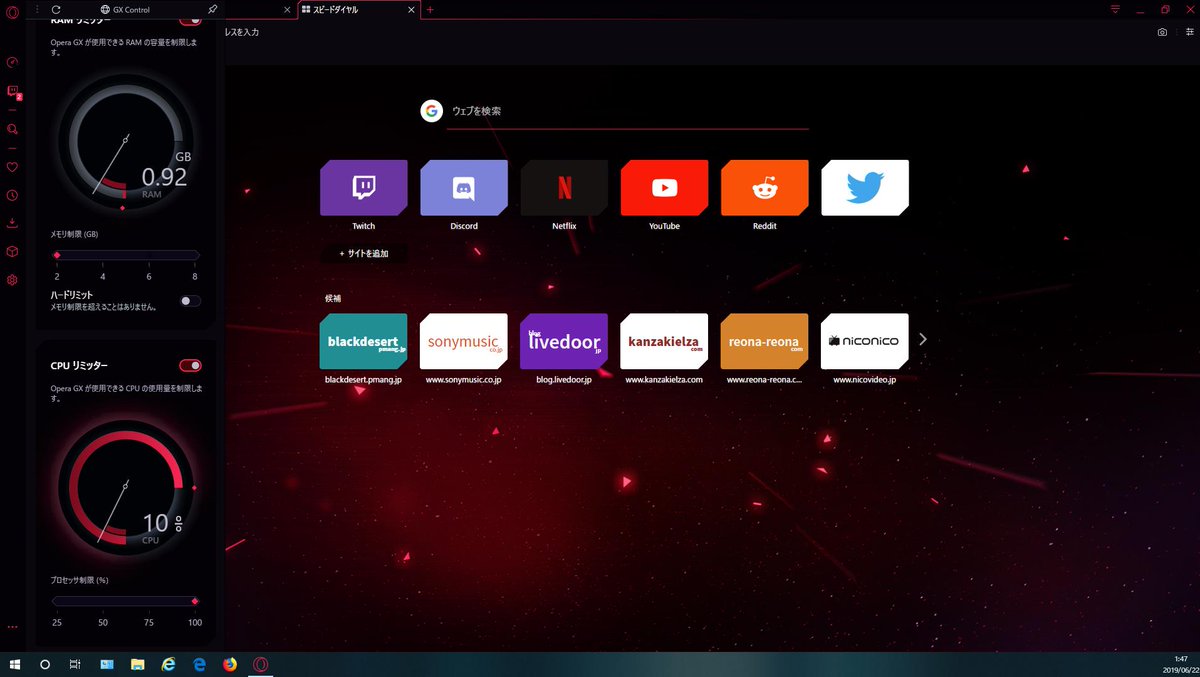Open blackdesert.pmang.jp suggestion tile
This screenshot has width=1200, height=677.
tap(364, 341)
